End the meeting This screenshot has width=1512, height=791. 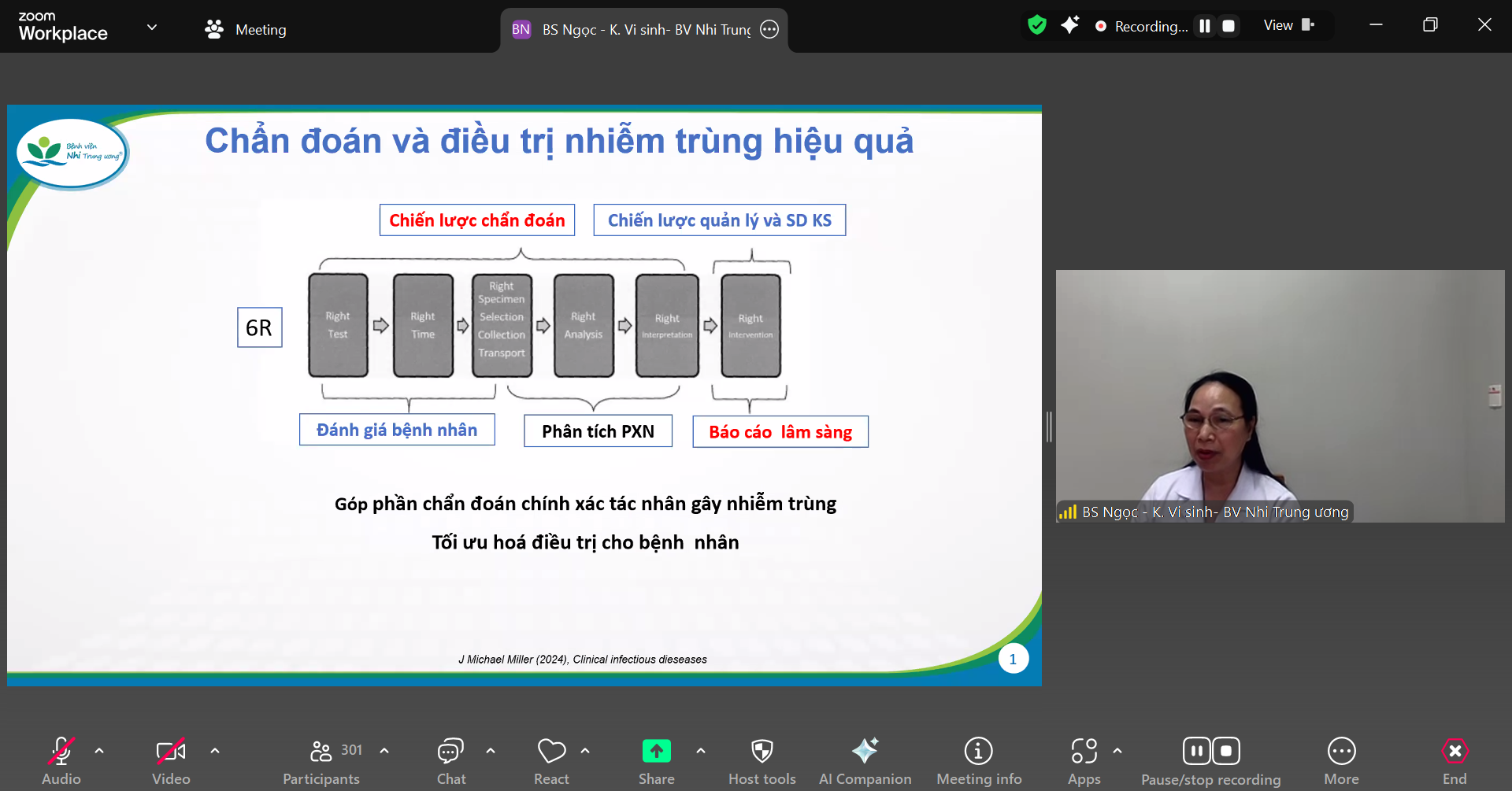(x=1454, y=760)
